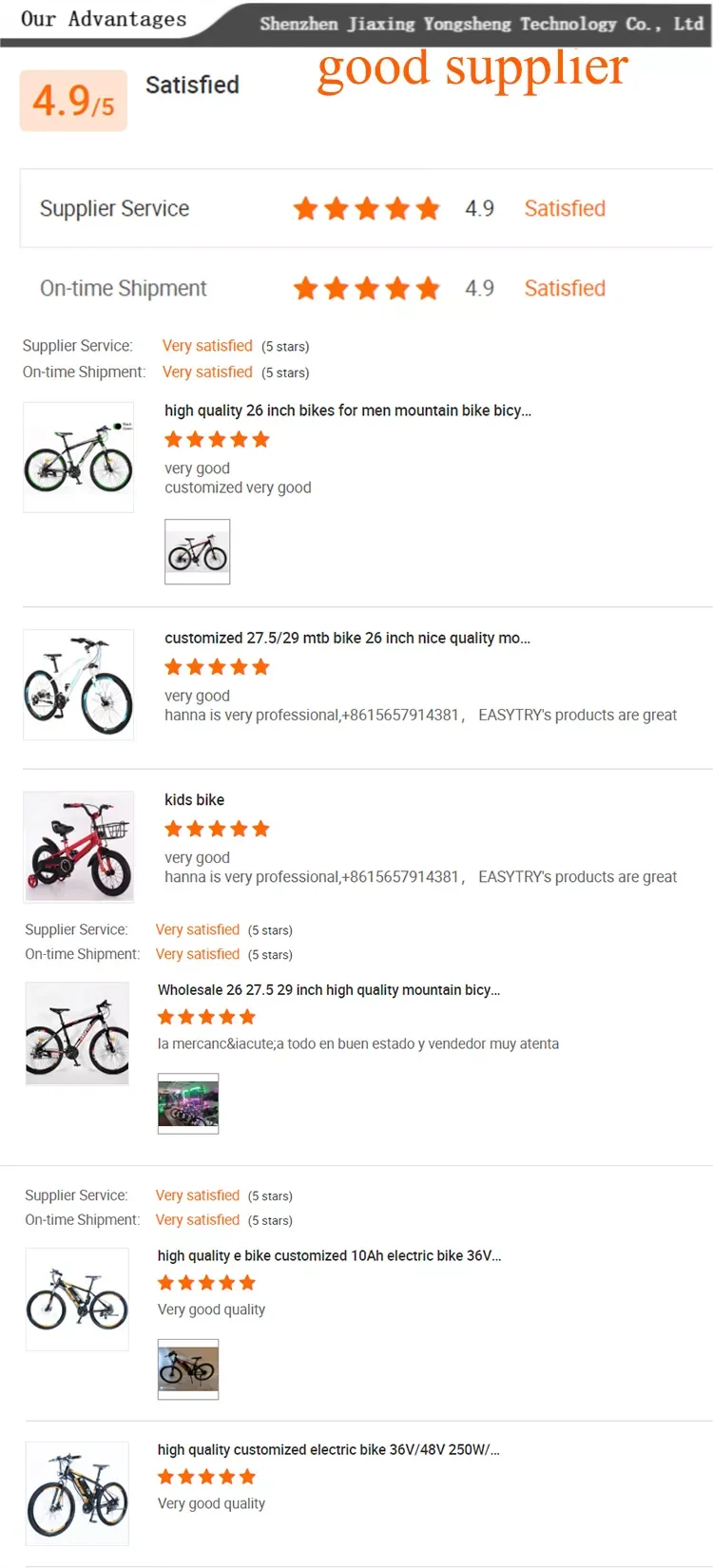Click the Supplier Service five-star rating
The image size is (713, 1568).
[366, 209]
